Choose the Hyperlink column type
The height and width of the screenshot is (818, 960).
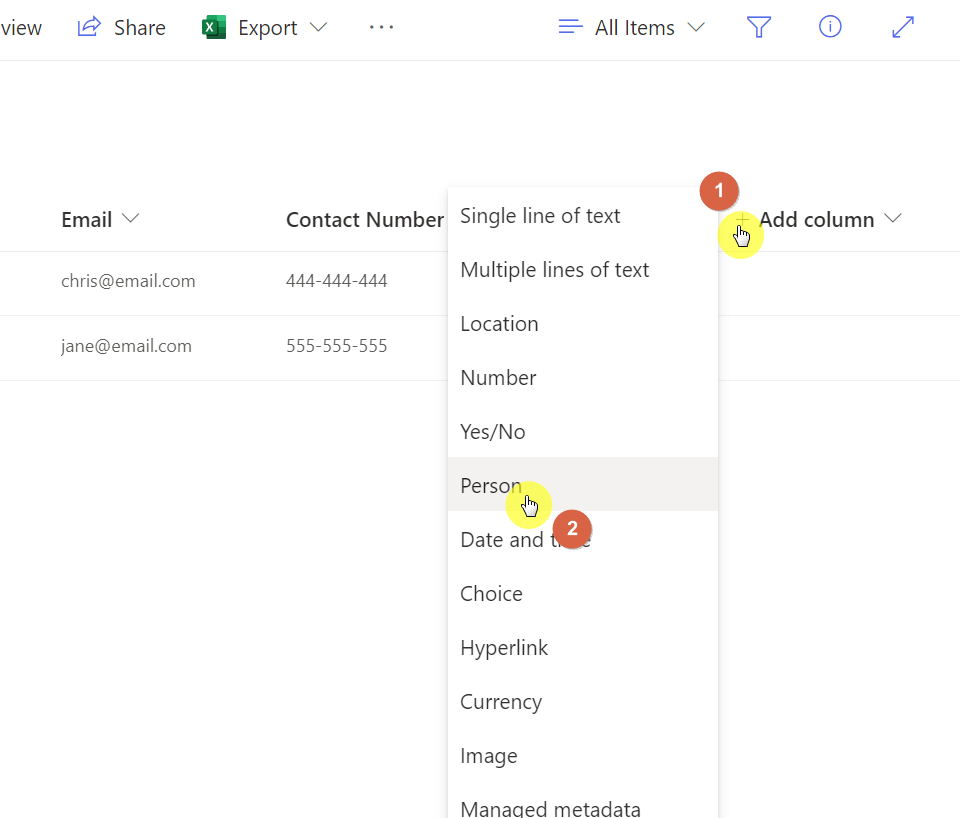click(x=583, y=647)
